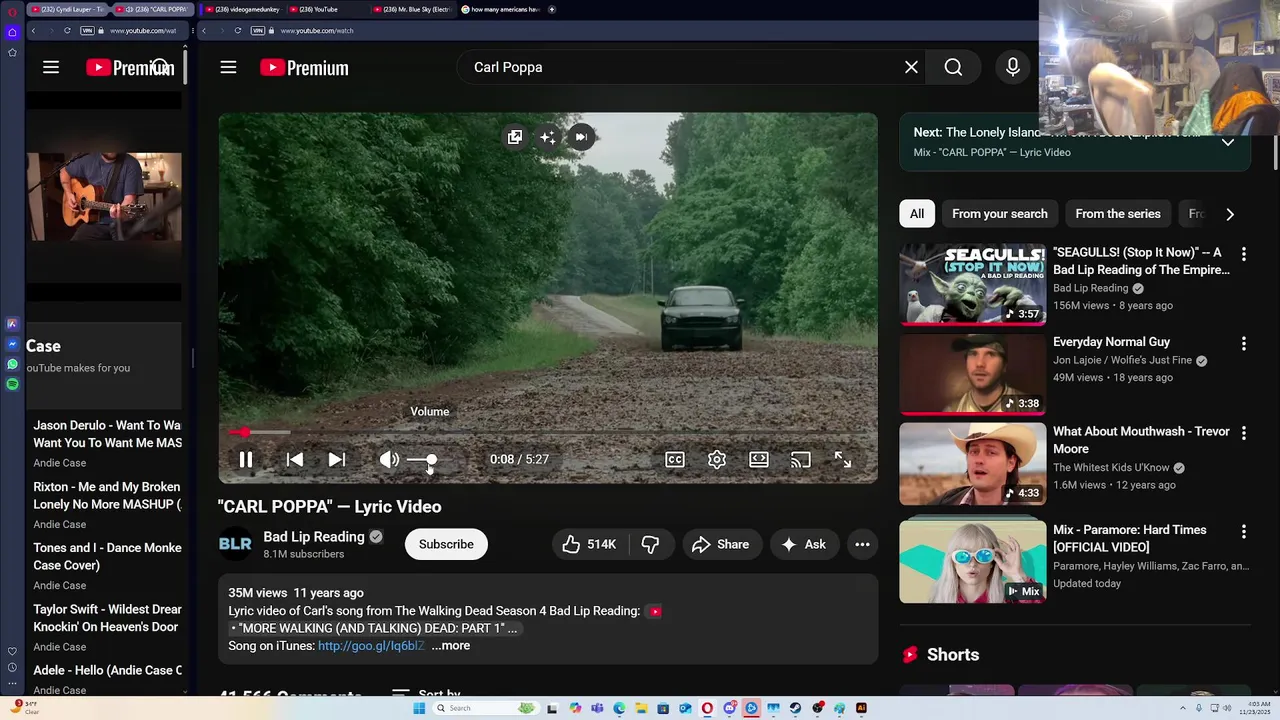Reload the main youtube.com/watch page
The width and height of the screenshot is (1280, 720).
click(x=237, y=31)
